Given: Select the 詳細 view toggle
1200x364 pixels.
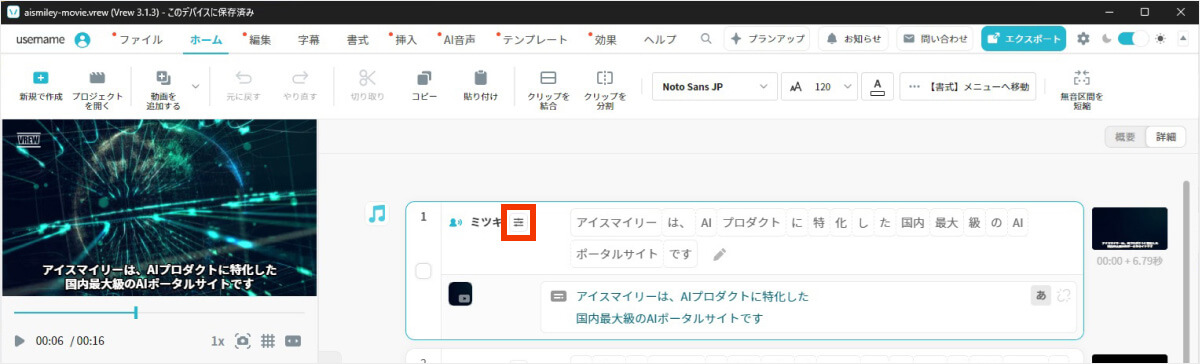Looking at the screenshot, I should pos(1165,137).
